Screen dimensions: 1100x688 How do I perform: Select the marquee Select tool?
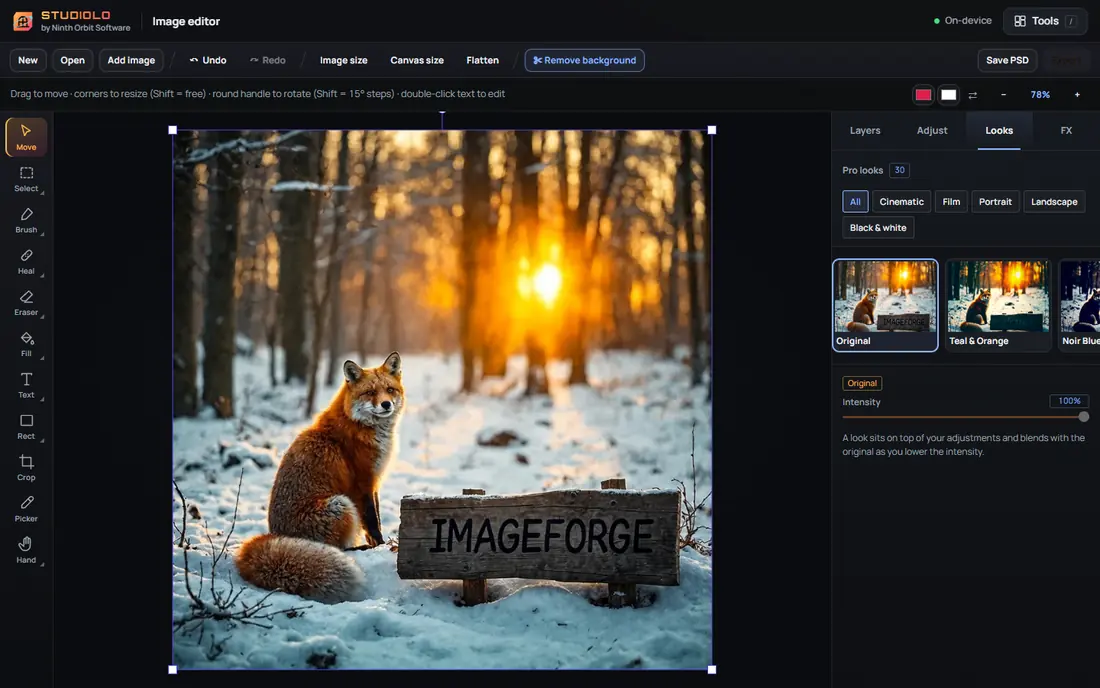(x=26, y=179)
